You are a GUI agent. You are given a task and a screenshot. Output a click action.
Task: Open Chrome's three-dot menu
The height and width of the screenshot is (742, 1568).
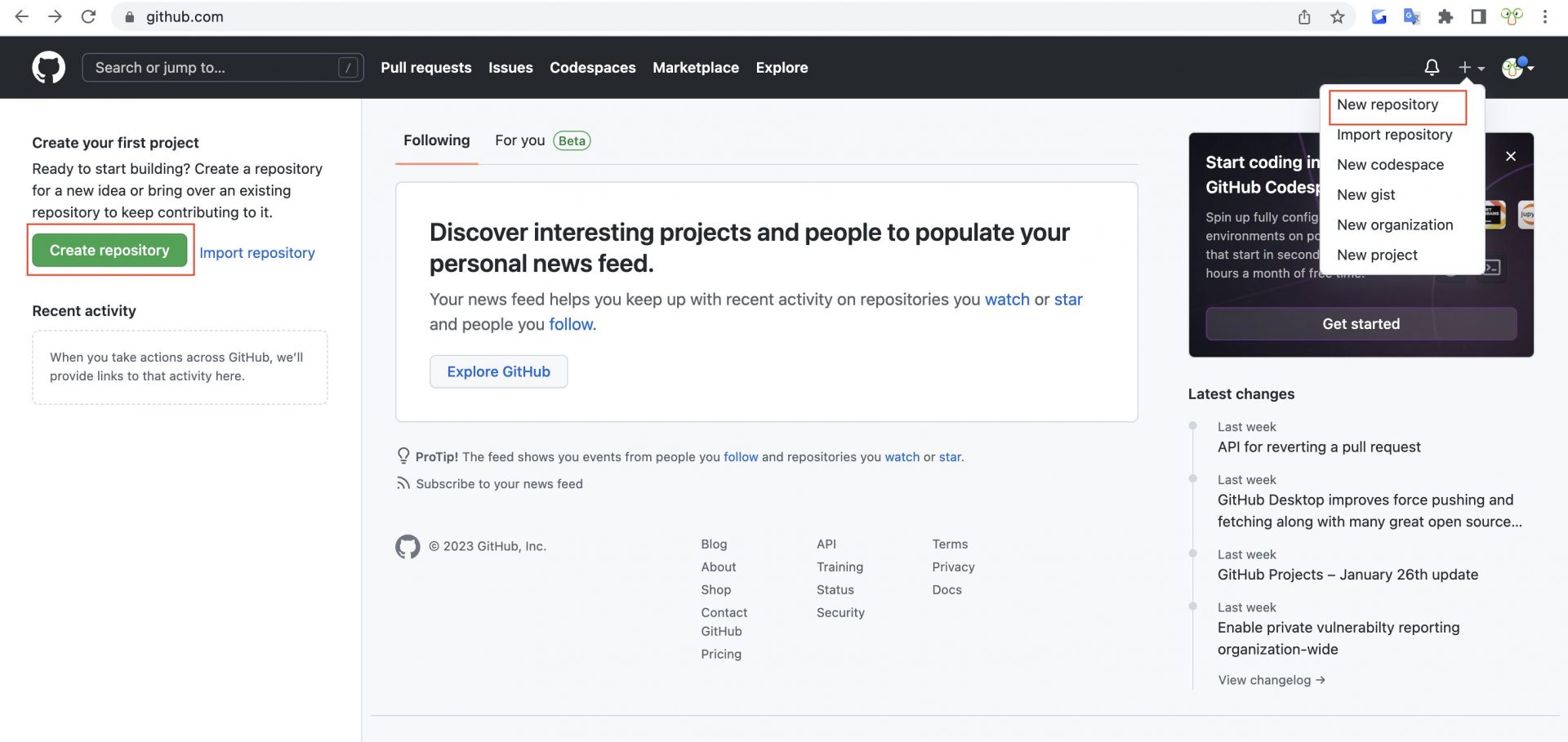tap(1544, 16)
